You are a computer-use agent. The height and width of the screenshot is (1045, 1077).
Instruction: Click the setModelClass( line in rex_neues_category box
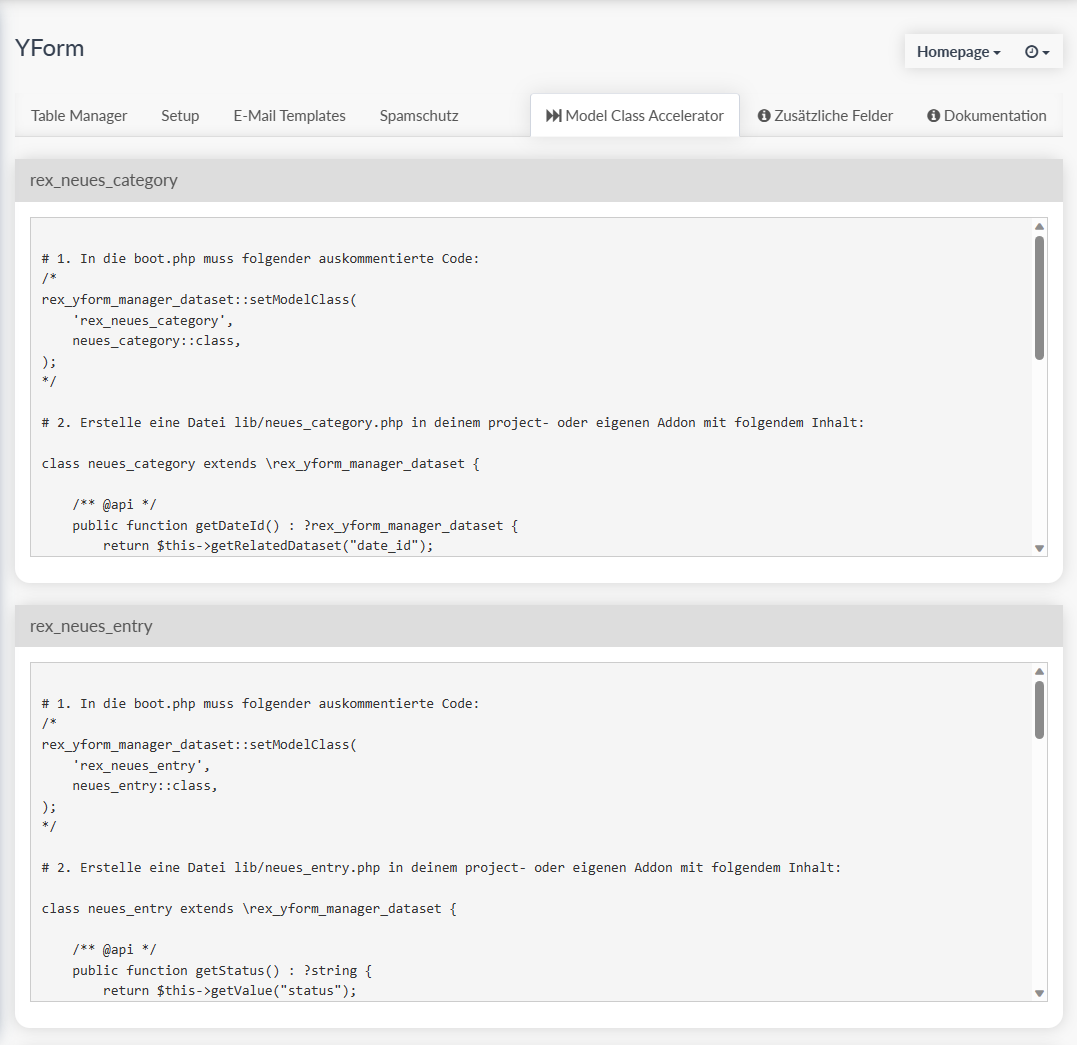(x=199, y=300)
